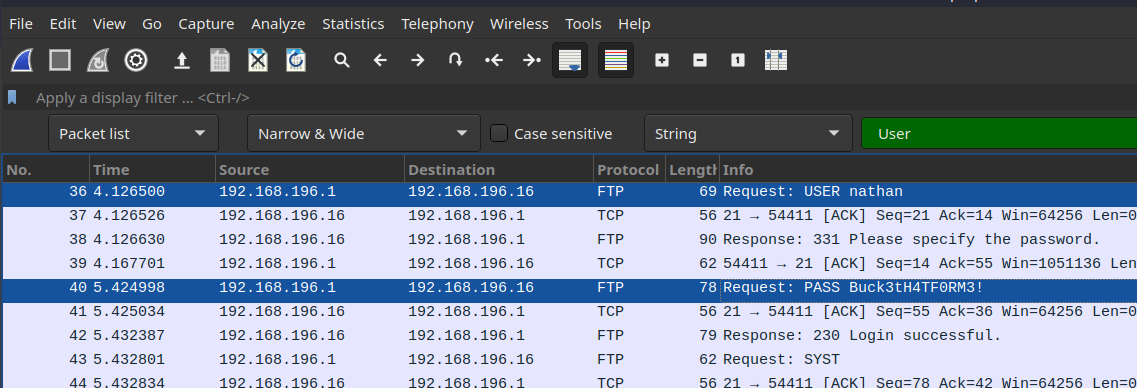Open a capture file
The height and width of the screenshot is (388, 1137).
(182, 60)
